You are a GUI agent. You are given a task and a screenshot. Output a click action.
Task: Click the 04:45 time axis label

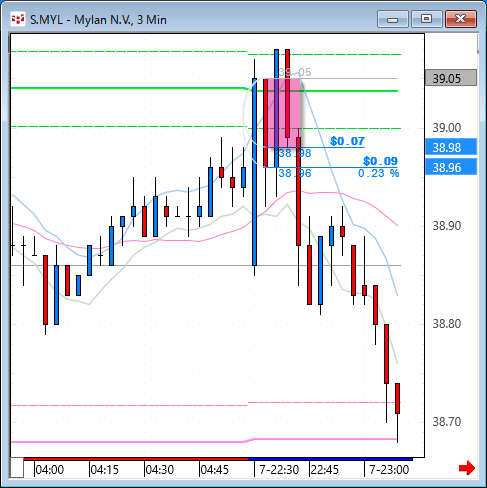[215, 470]
